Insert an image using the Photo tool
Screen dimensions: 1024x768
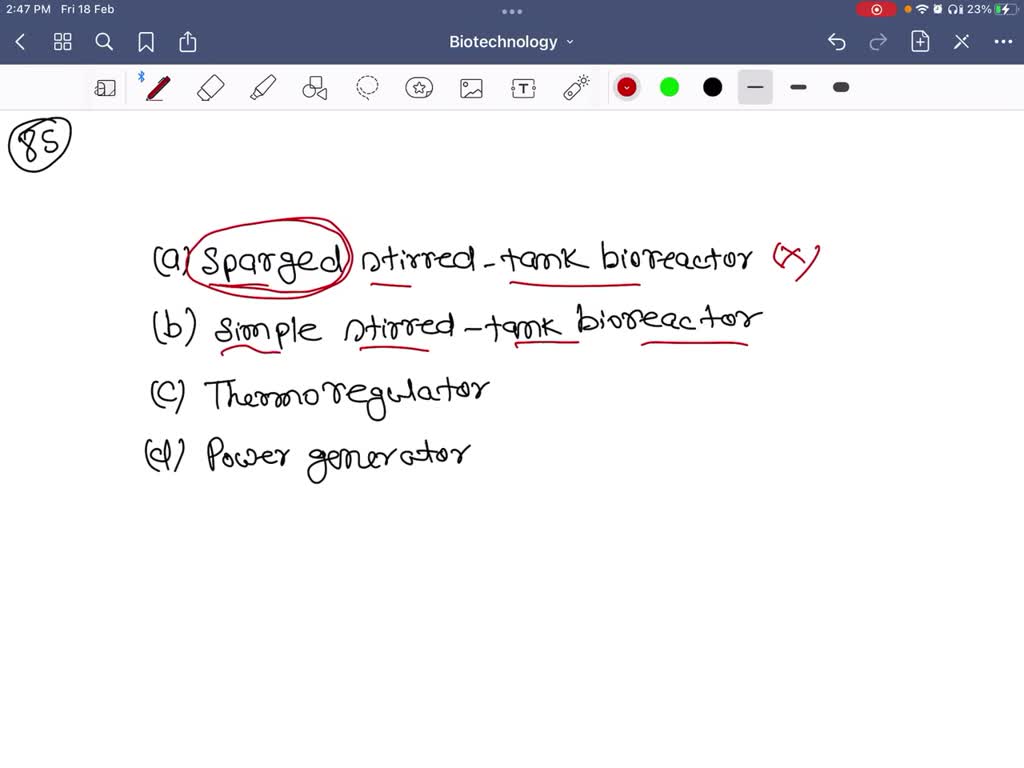(470, 87)
